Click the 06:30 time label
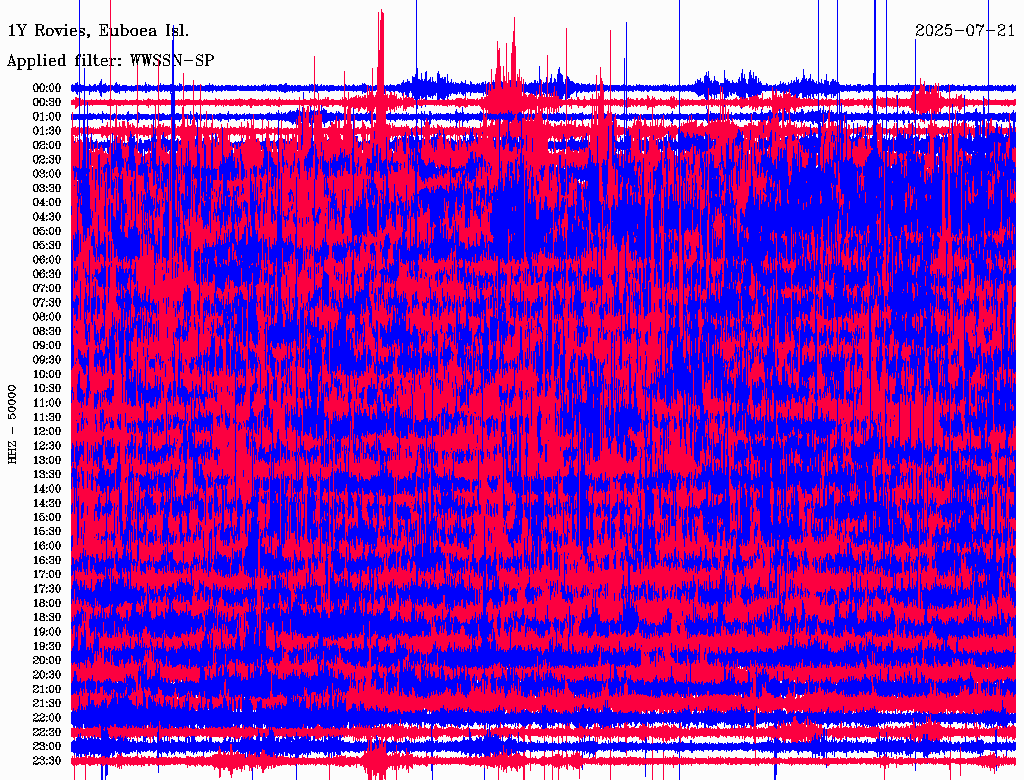This screenshot has width=1024, height=780. tap(47, 274)
